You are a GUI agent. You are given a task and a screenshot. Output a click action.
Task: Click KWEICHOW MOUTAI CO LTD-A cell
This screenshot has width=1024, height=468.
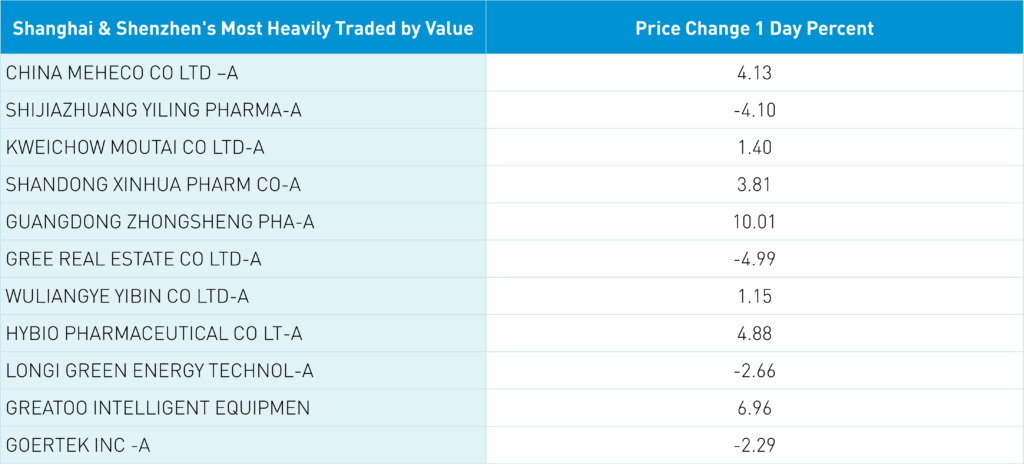tap(137, 147)
